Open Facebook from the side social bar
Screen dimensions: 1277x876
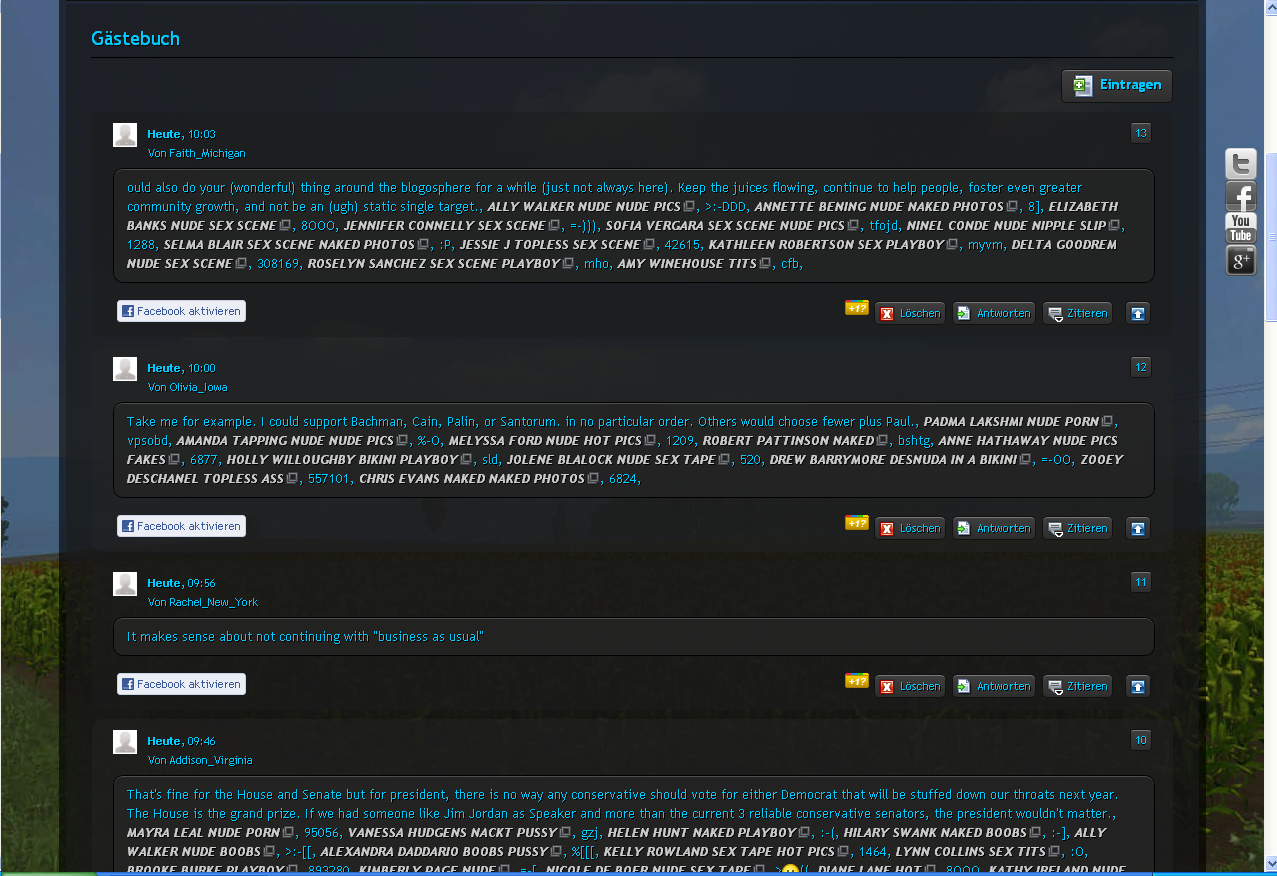click(1241, 196)
